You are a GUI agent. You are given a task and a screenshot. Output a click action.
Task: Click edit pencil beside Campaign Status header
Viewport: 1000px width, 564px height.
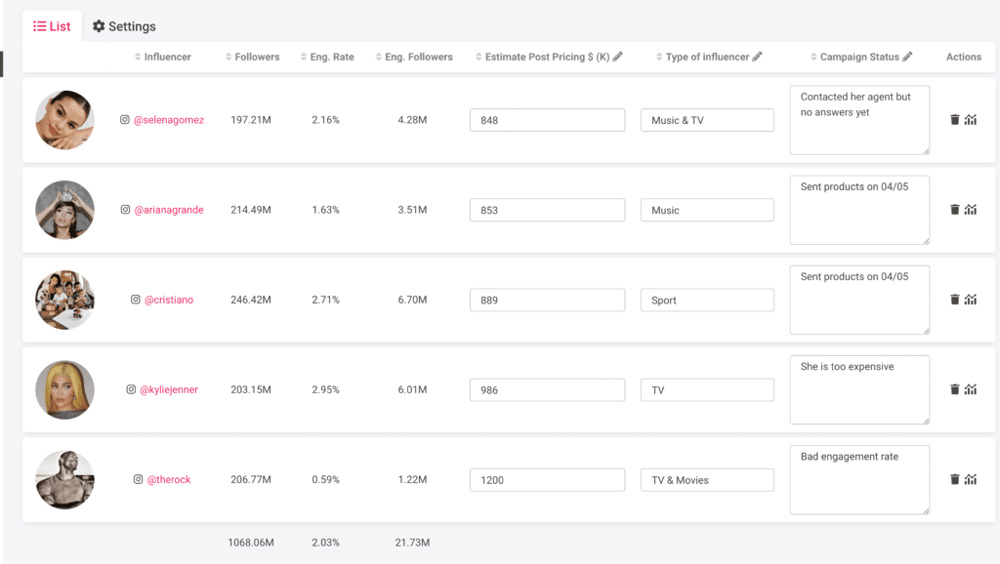pos(907,57)
